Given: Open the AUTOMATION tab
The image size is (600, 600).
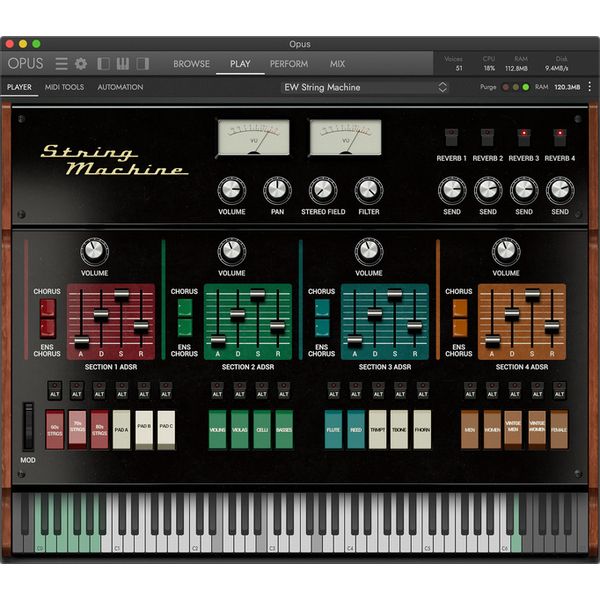Looking at the screenshot, I should 120,87.
